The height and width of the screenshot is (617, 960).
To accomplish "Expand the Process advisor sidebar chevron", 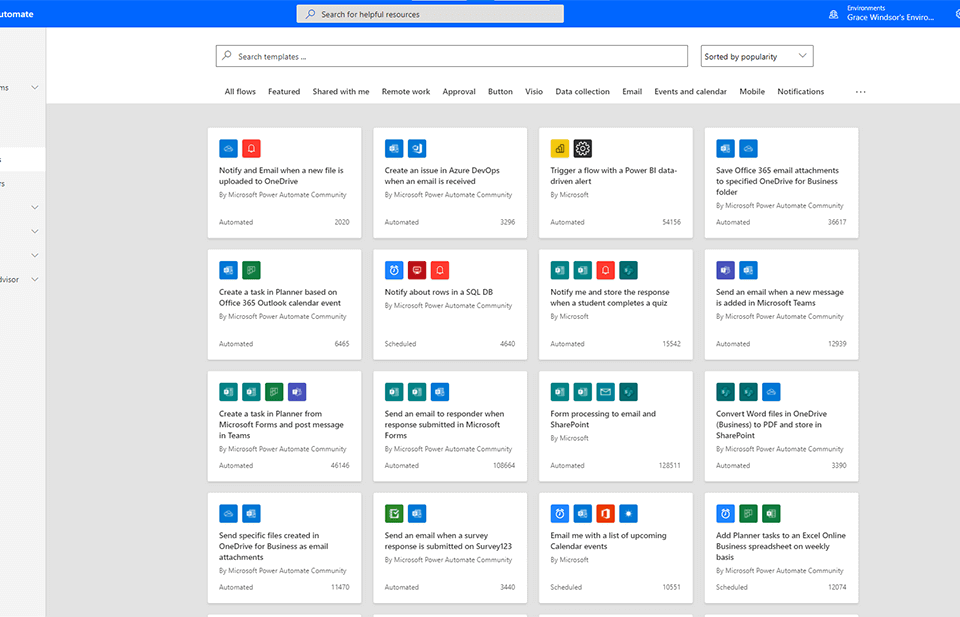I will [x=35, y=280].
